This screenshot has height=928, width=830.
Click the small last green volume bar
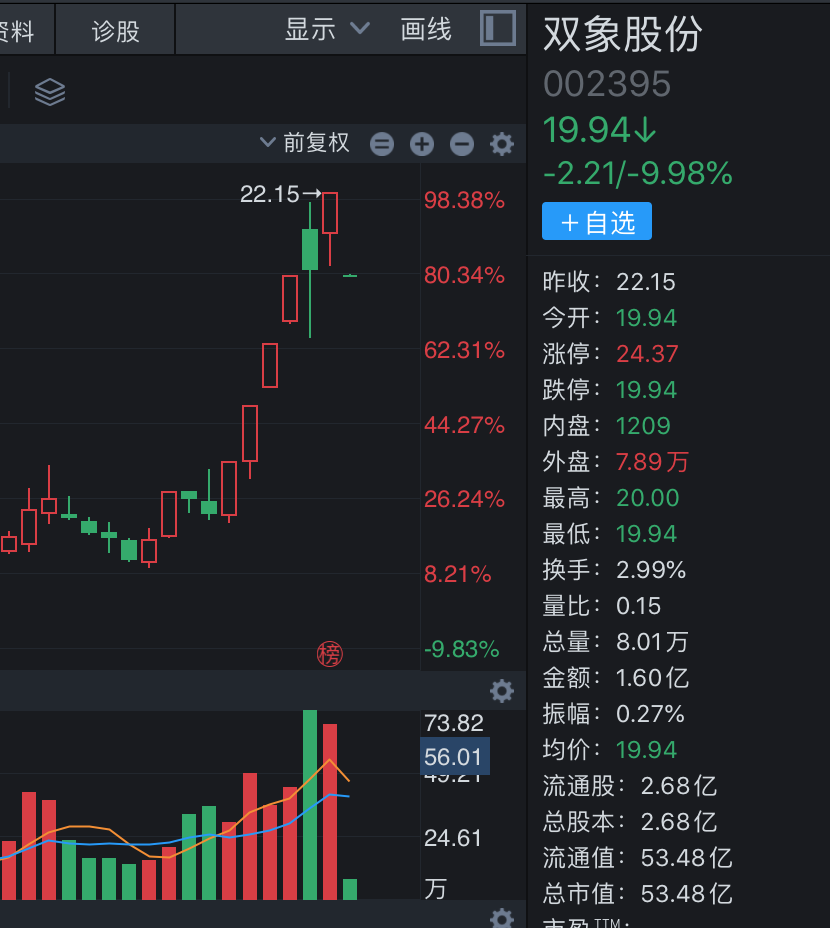coord(350,890)
